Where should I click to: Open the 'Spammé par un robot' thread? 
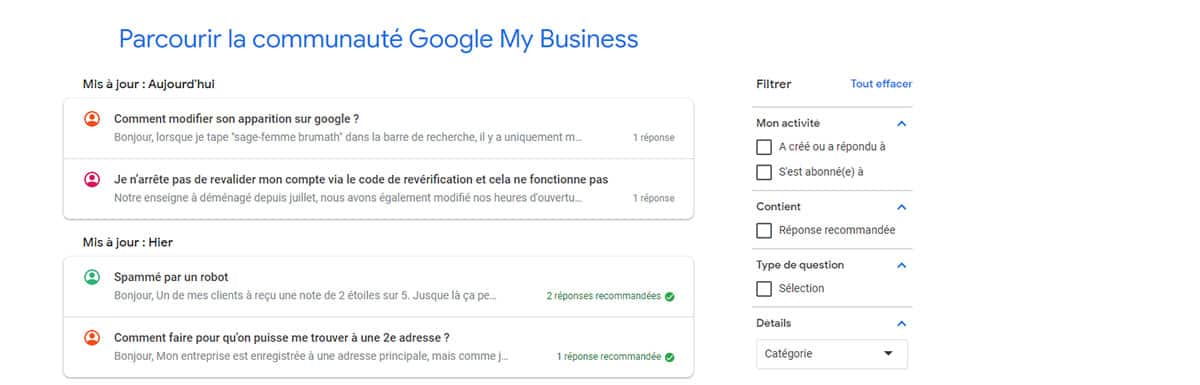click(378, 287)
